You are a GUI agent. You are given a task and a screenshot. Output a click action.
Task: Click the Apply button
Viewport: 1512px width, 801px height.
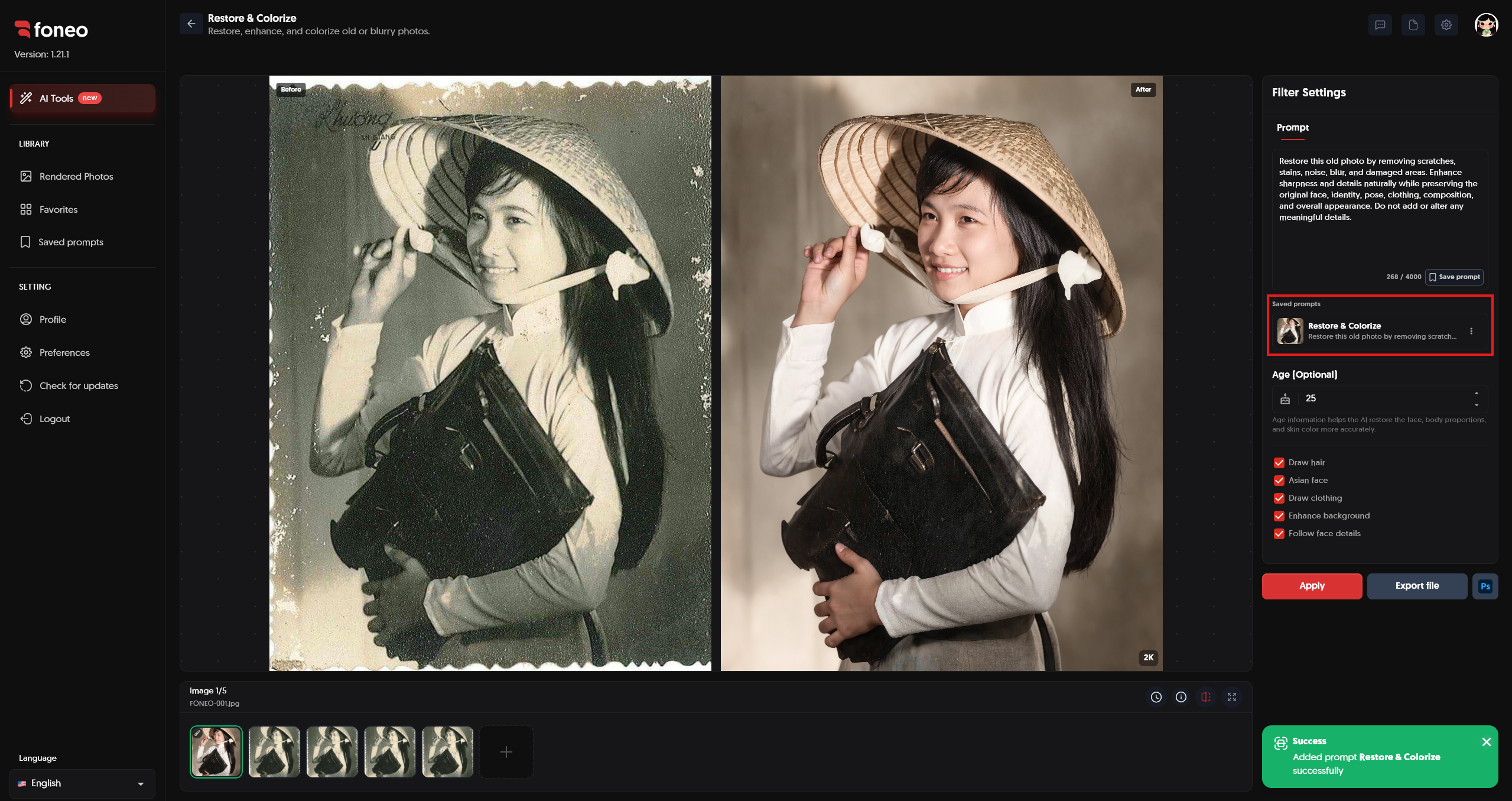coord(1312,586)
